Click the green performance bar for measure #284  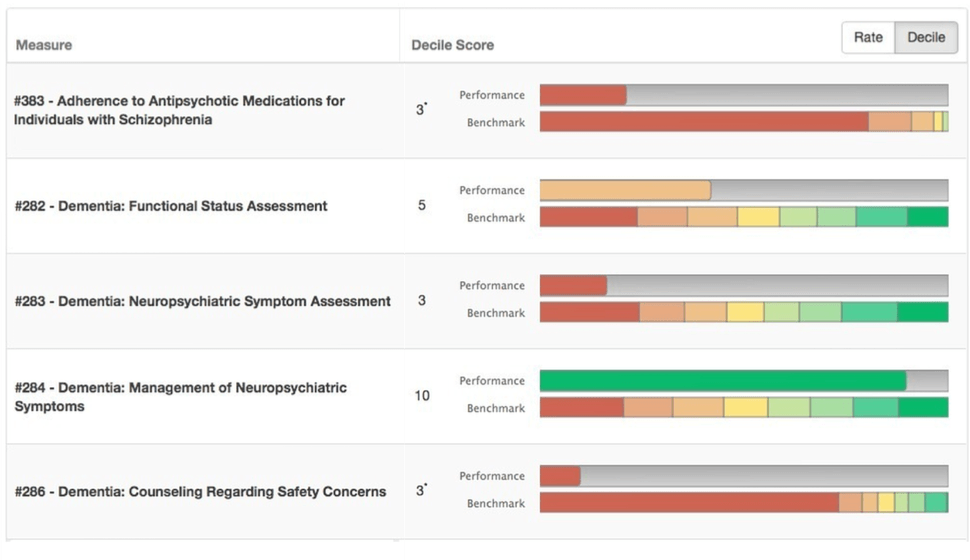coord(722,381)
